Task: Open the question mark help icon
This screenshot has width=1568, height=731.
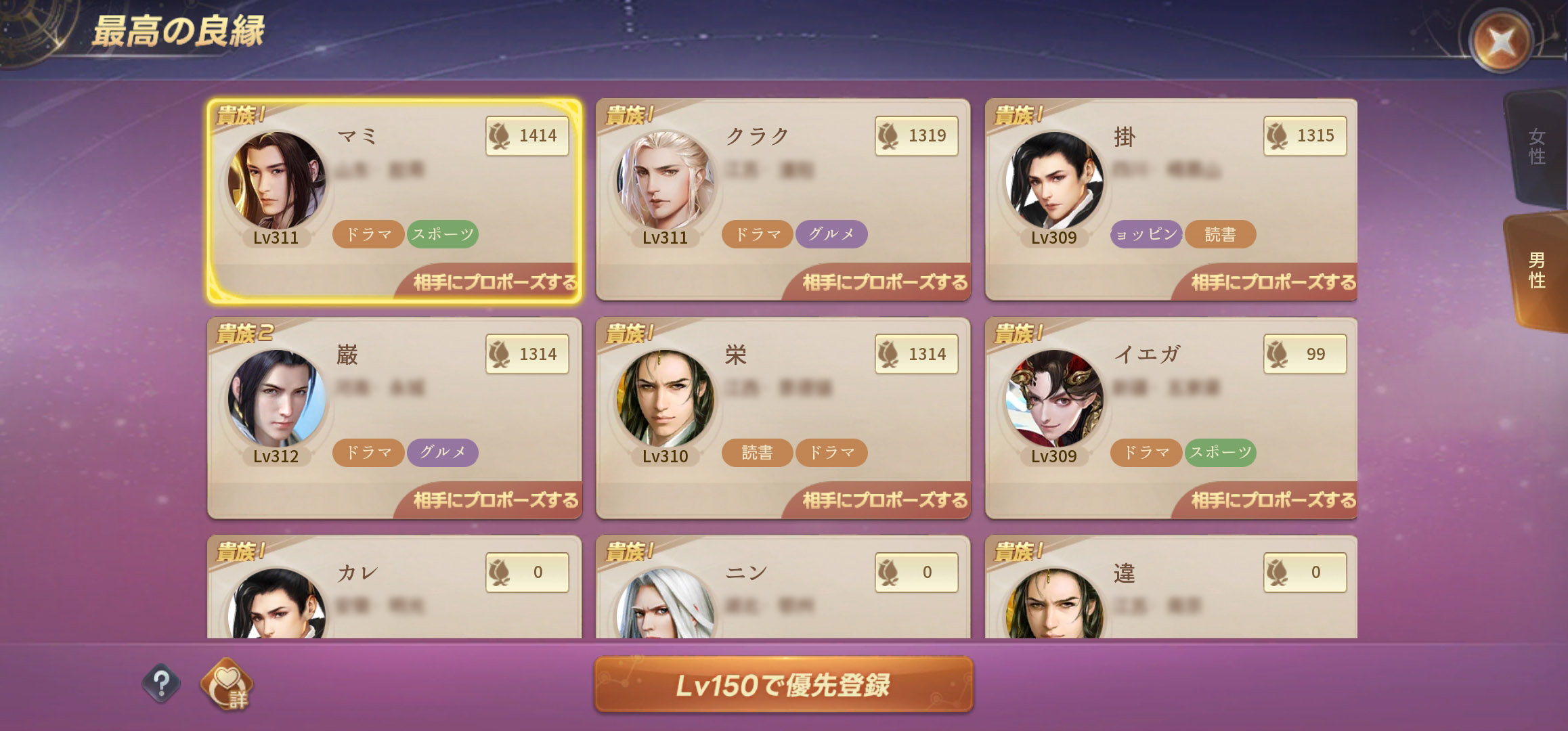Action: click(161, 684)
